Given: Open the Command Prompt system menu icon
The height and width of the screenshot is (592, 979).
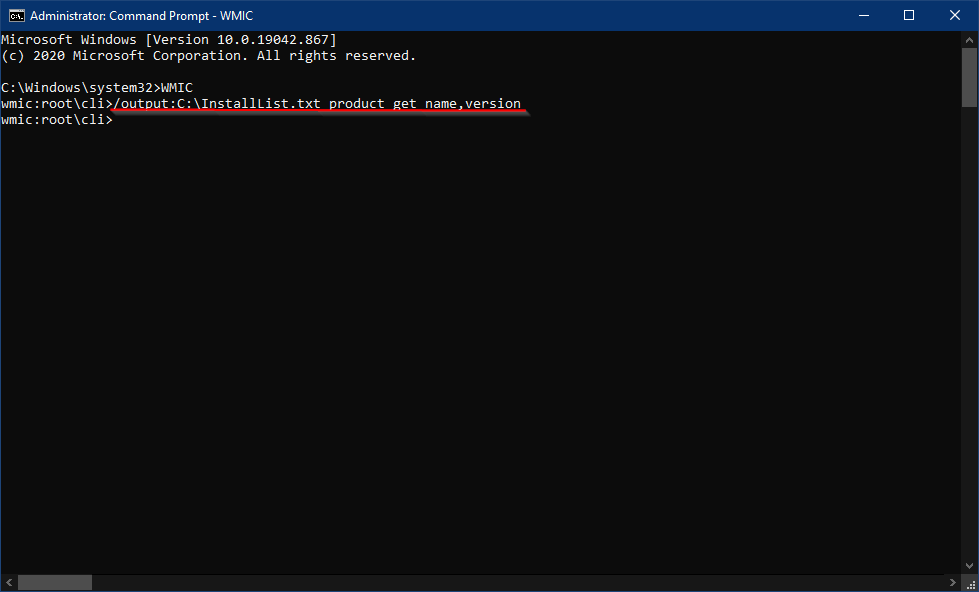Looking at the screenshot, I should (16, 16).
